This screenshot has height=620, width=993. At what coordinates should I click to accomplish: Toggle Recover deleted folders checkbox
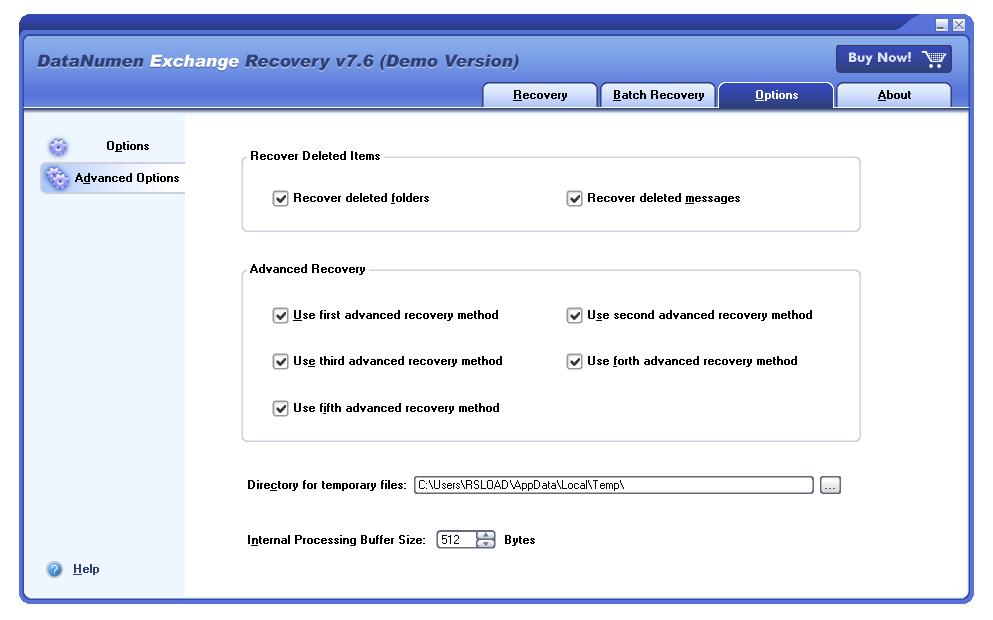[x=281, y=199]
